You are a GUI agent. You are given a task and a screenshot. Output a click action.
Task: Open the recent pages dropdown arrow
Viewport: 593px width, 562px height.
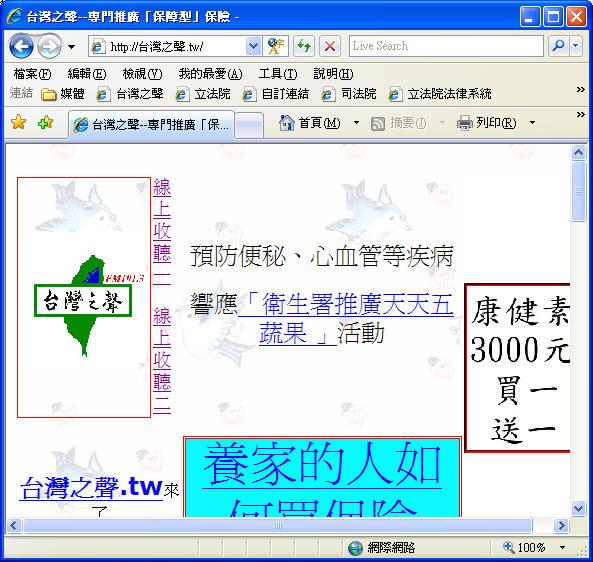[71, 47]
